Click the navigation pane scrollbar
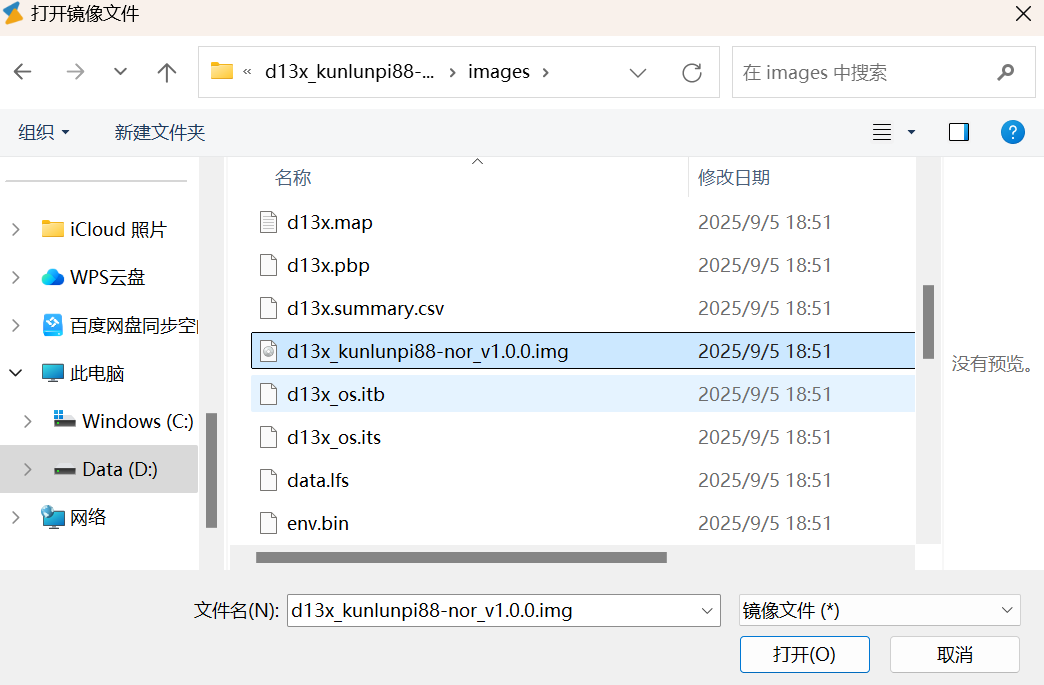This screenshot has height=685, width=1044. (212, 470)
